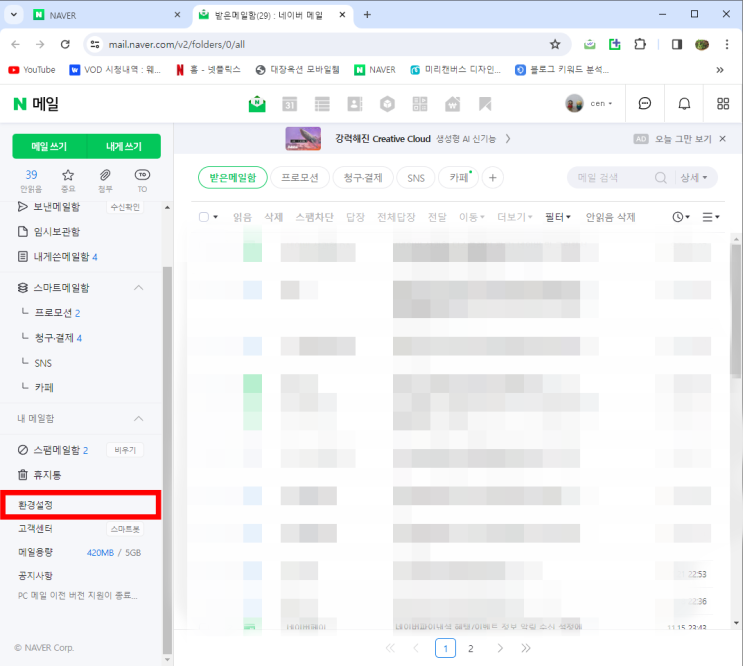
Task: Show unread mails with the 39 counter
Action: (x=31, y=180)
